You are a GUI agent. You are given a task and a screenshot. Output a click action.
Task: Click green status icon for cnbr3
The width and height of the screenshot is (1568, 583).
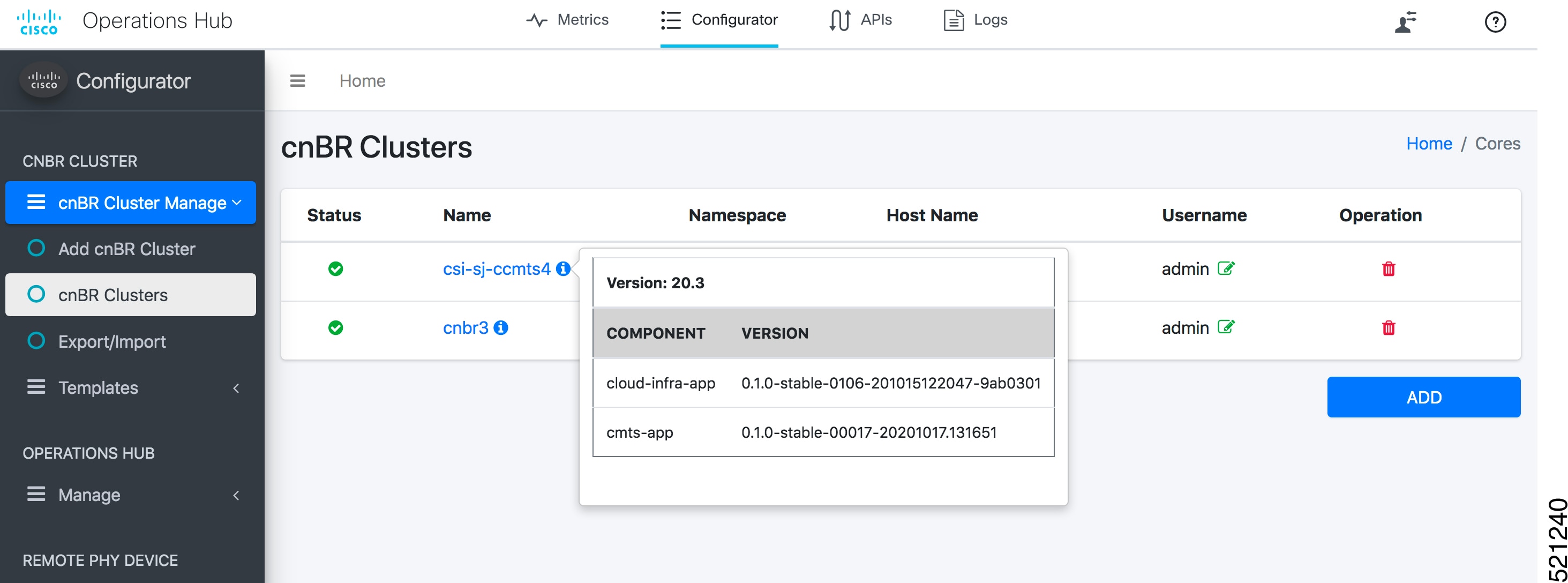coord(335,327)
